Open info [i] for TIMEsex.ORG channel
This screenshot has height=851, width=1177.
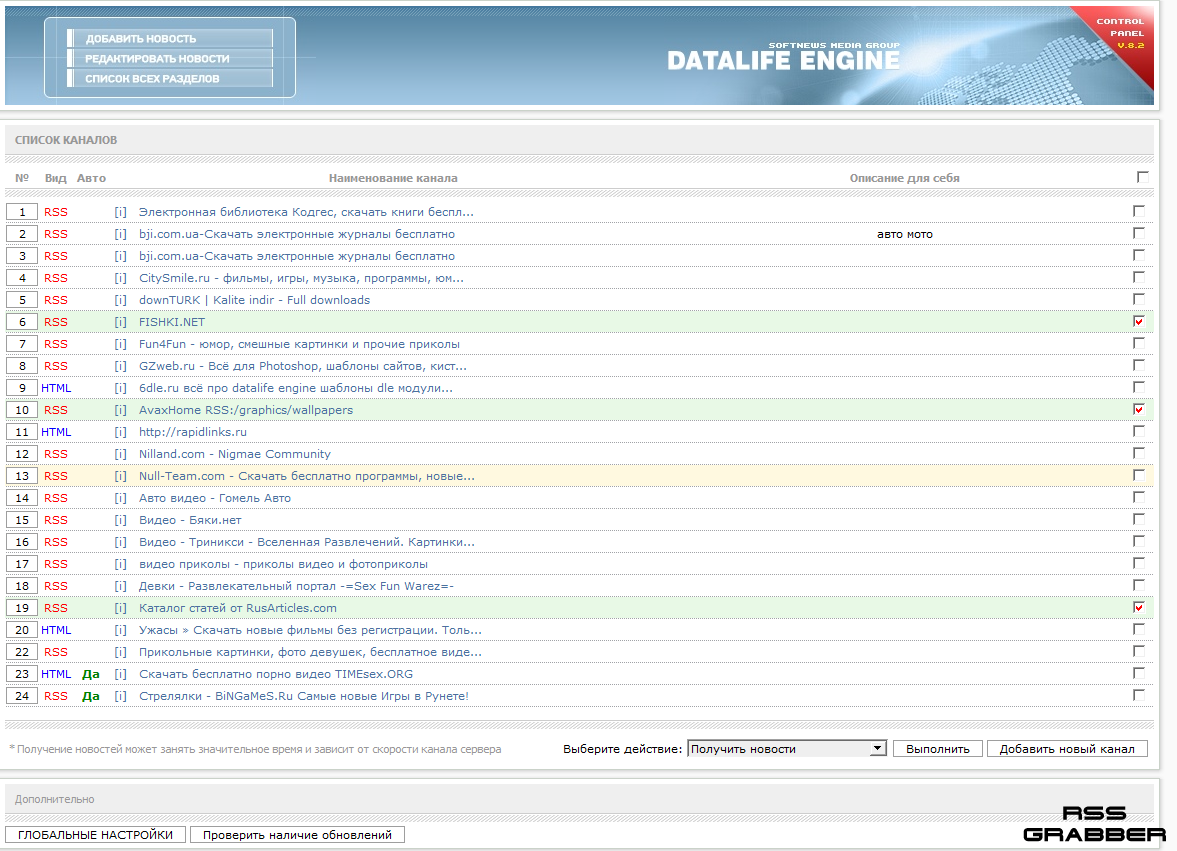click(120, 675)
